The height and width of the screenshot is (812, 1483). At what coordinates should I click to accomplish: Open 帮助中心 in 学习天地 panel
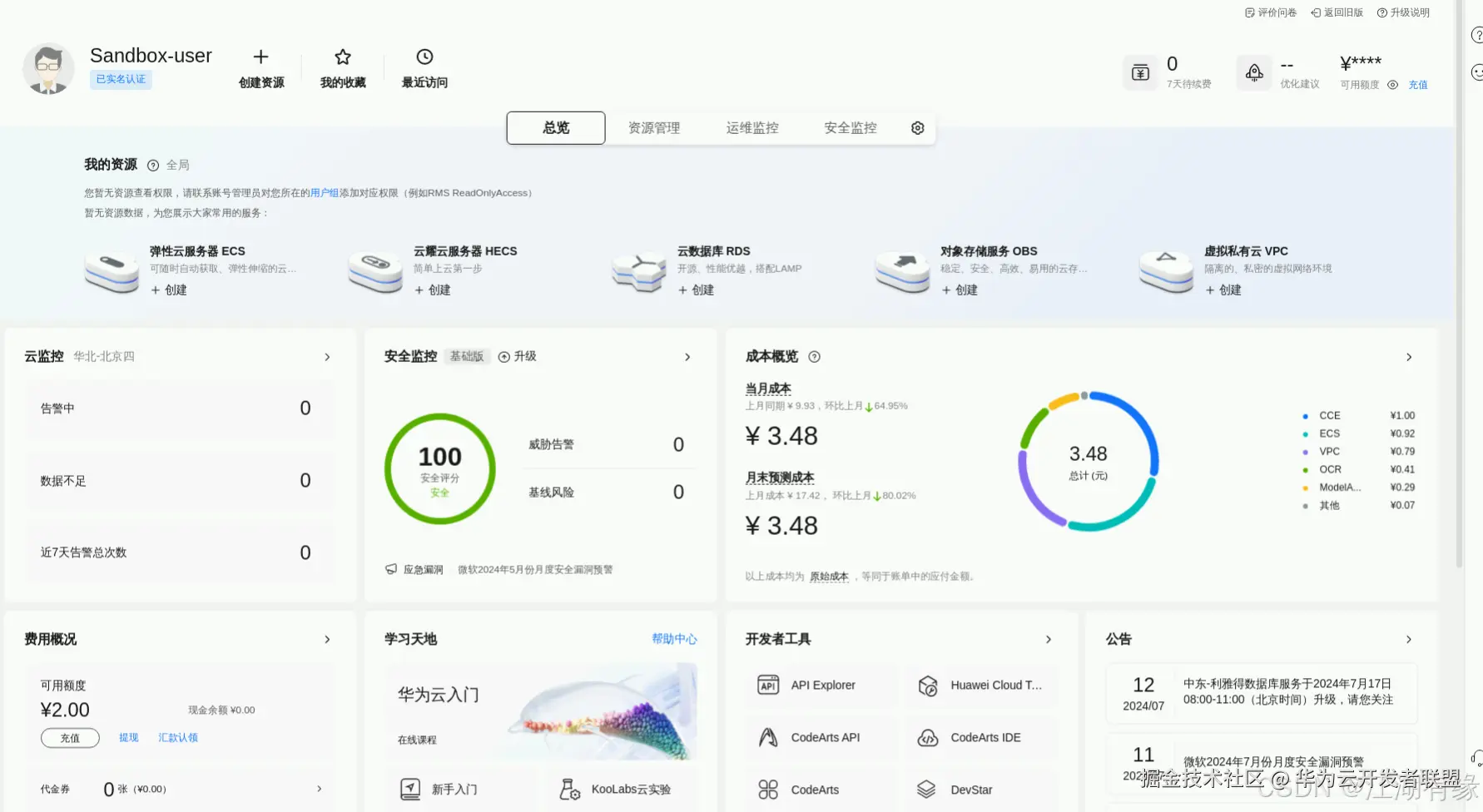[x=674, y=639]
